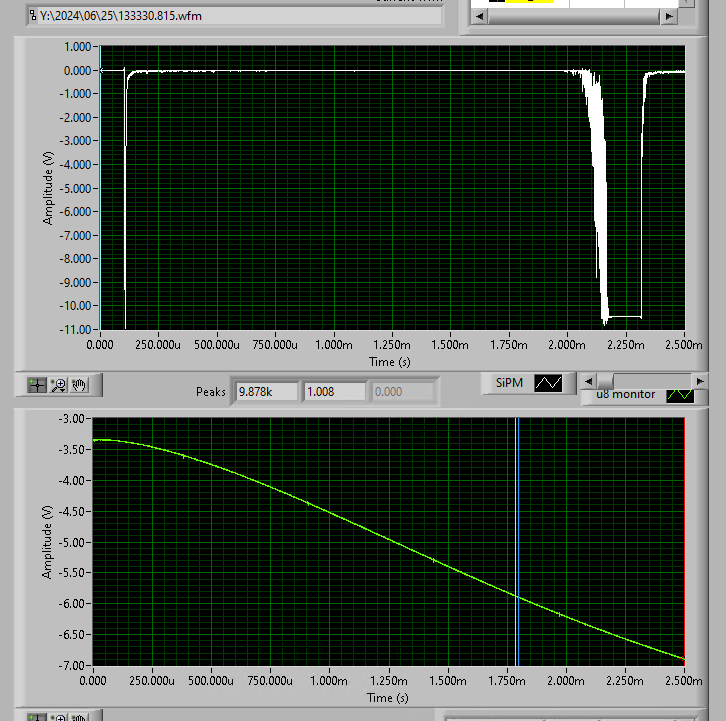The height and width of the screenshot is (721, 726).
Task: Click the left scroll arrow above the top graph
Action: pyautogui.click(x=480, y=16)
